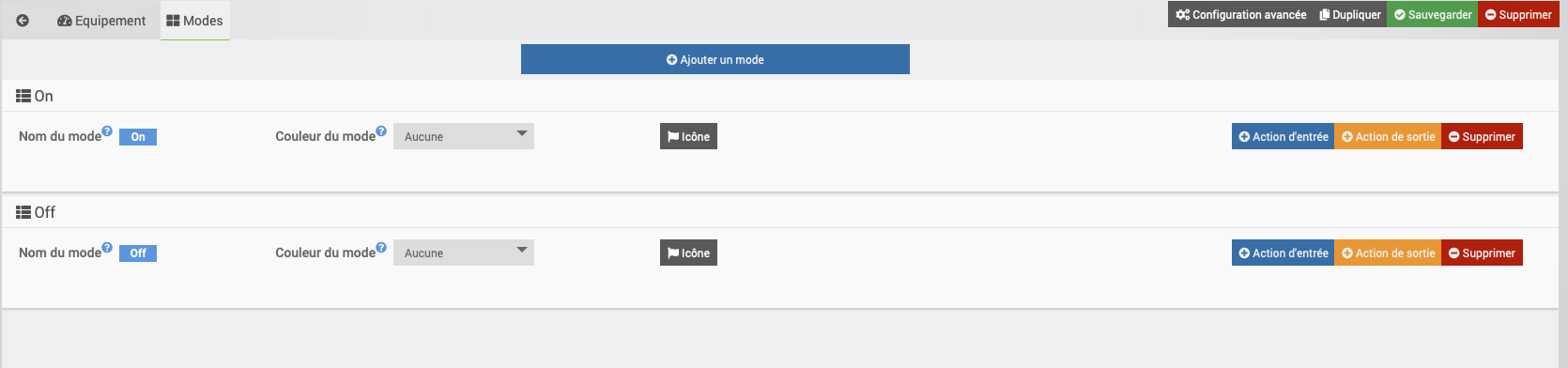Viewport: 1568px width, 368px height.
Task: Click the help icon beside On's Nom du mode
Action: pos(107,131)
